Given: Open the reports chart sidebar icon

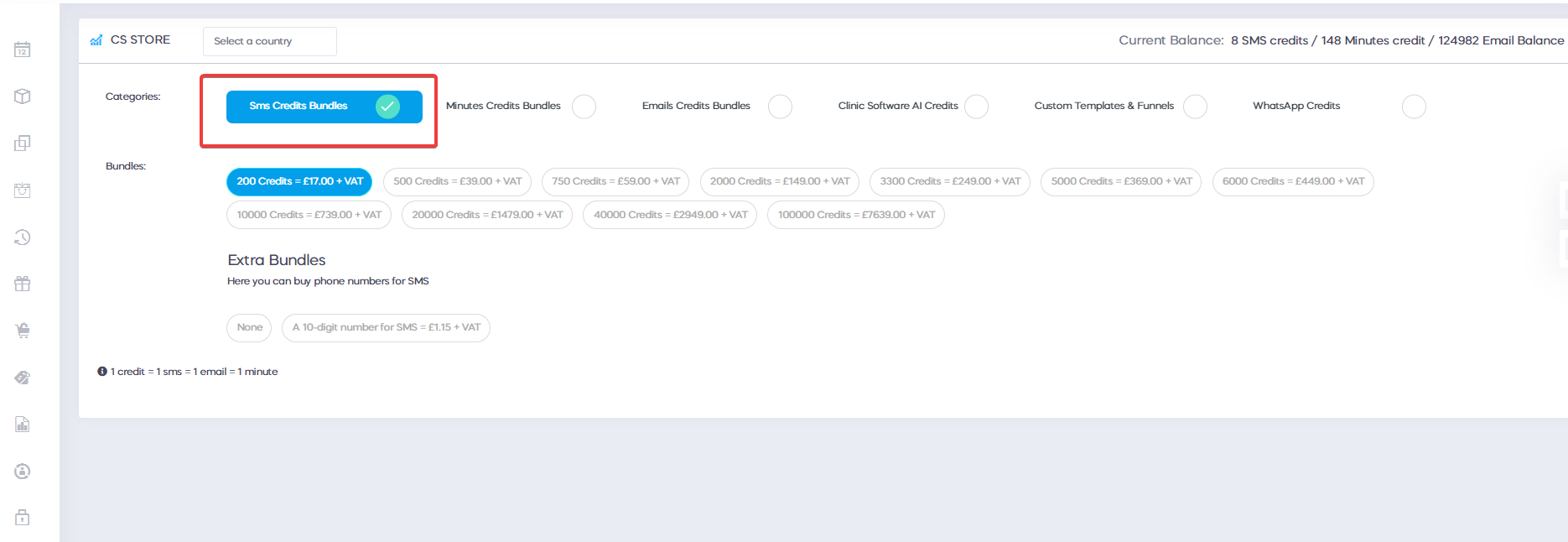Looking at the screenshot, I should pyautogui.click(x=23, y=425).
